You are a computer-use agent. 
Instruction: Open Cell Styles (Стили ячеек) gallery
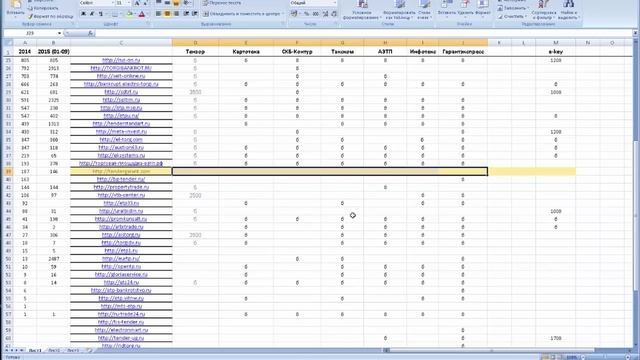pyautogui.click(x=424, y=10)
